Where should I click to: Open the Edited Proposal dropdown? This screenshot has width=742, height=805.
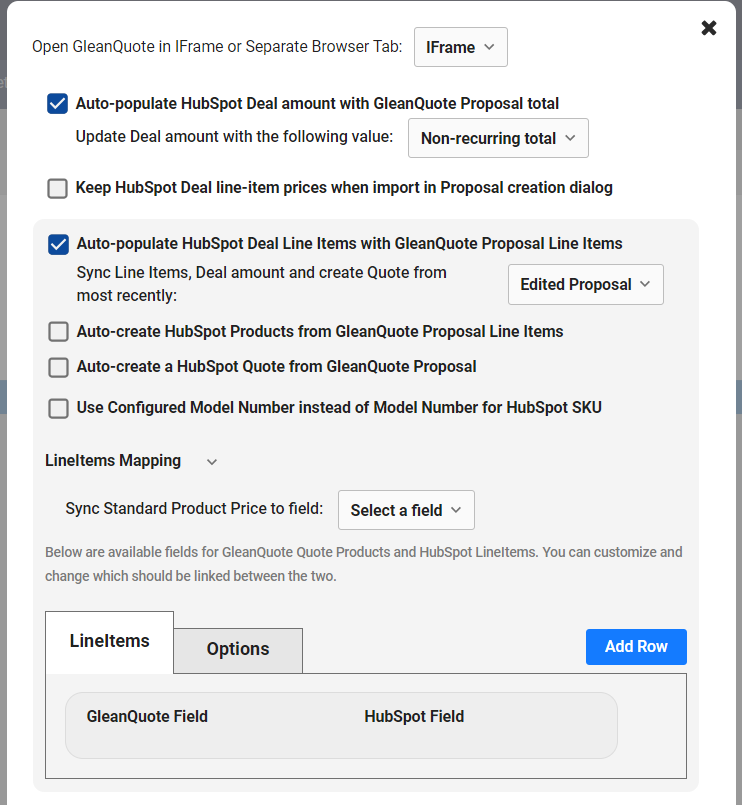coord(586,284)
